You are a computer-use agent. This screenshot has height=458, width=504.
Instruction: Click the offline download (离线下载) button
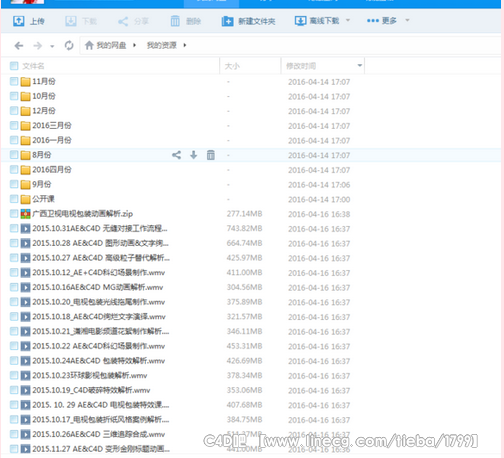pos(317,21)
